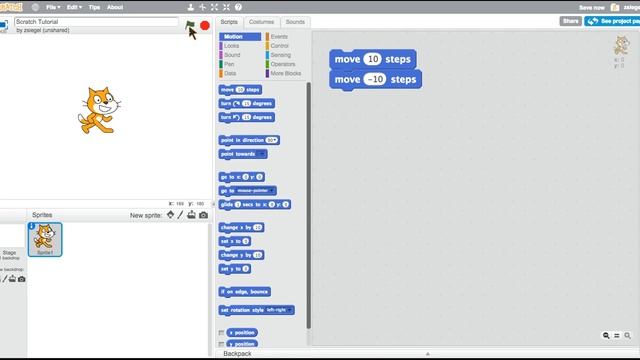The width and height of the screenshot is (640, 360).
Task: Open point towards target dropdown
Action: click(x=262, y=154)
